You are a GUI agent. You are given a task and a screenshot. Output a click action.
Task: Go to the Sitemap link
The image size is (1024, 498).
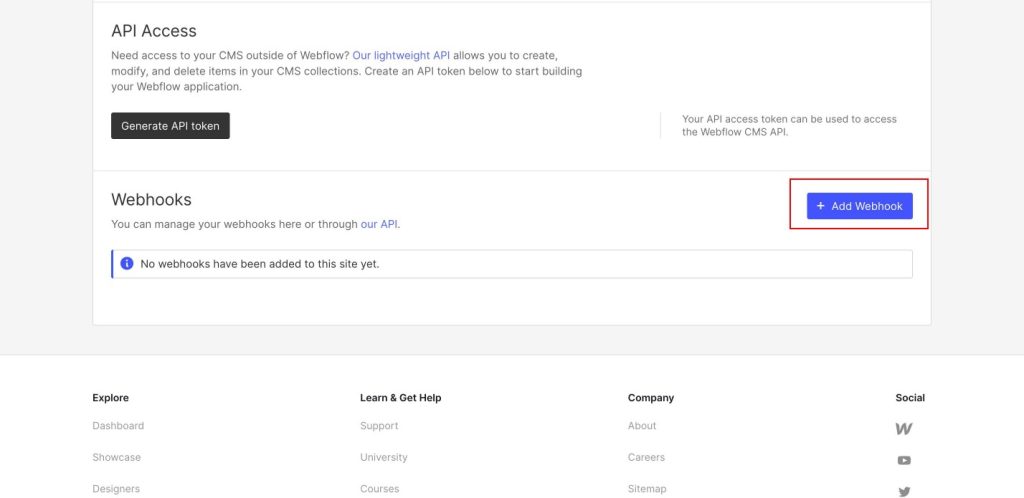pos(647,488)
